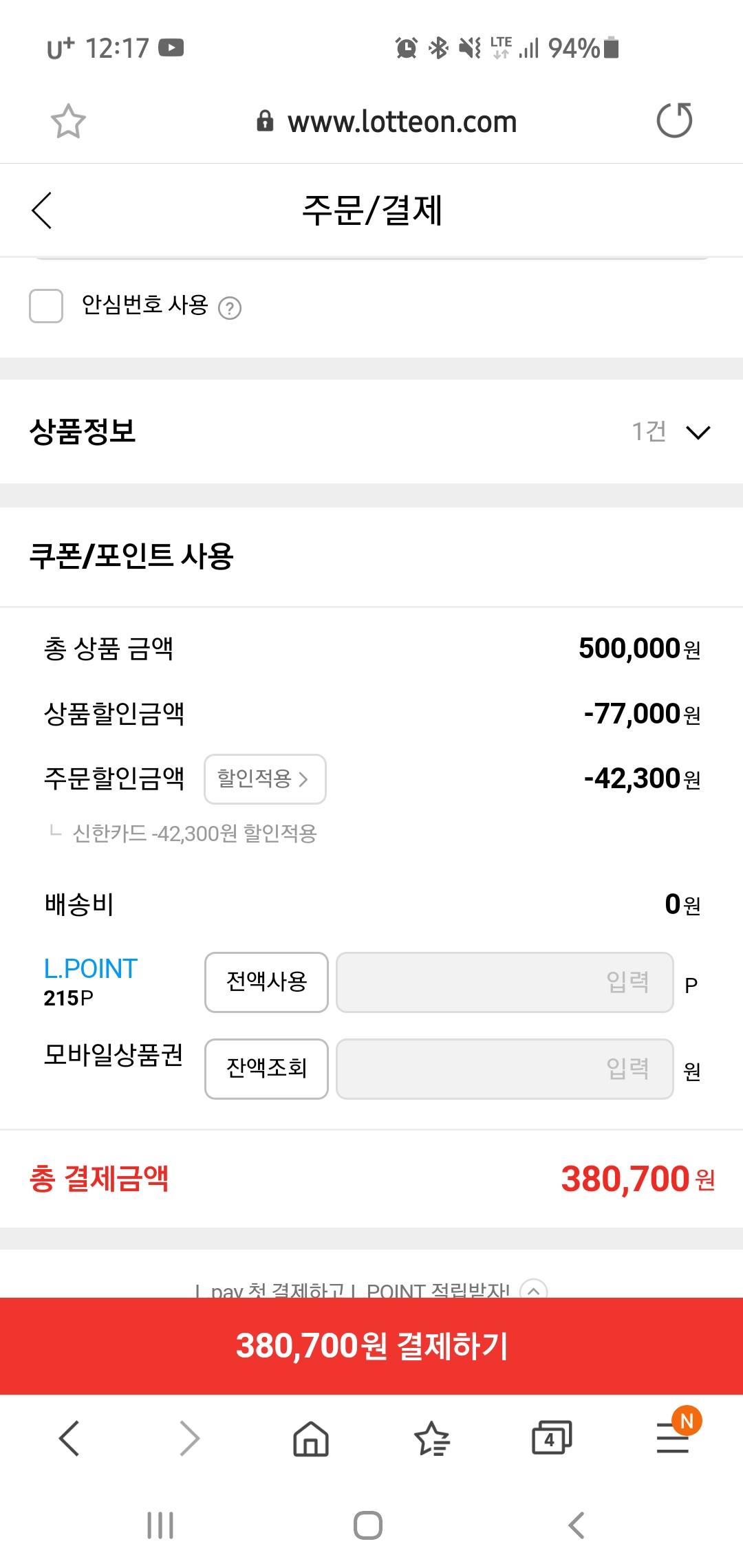Open help icon next to 안심번호 사용

click(230, 308)
